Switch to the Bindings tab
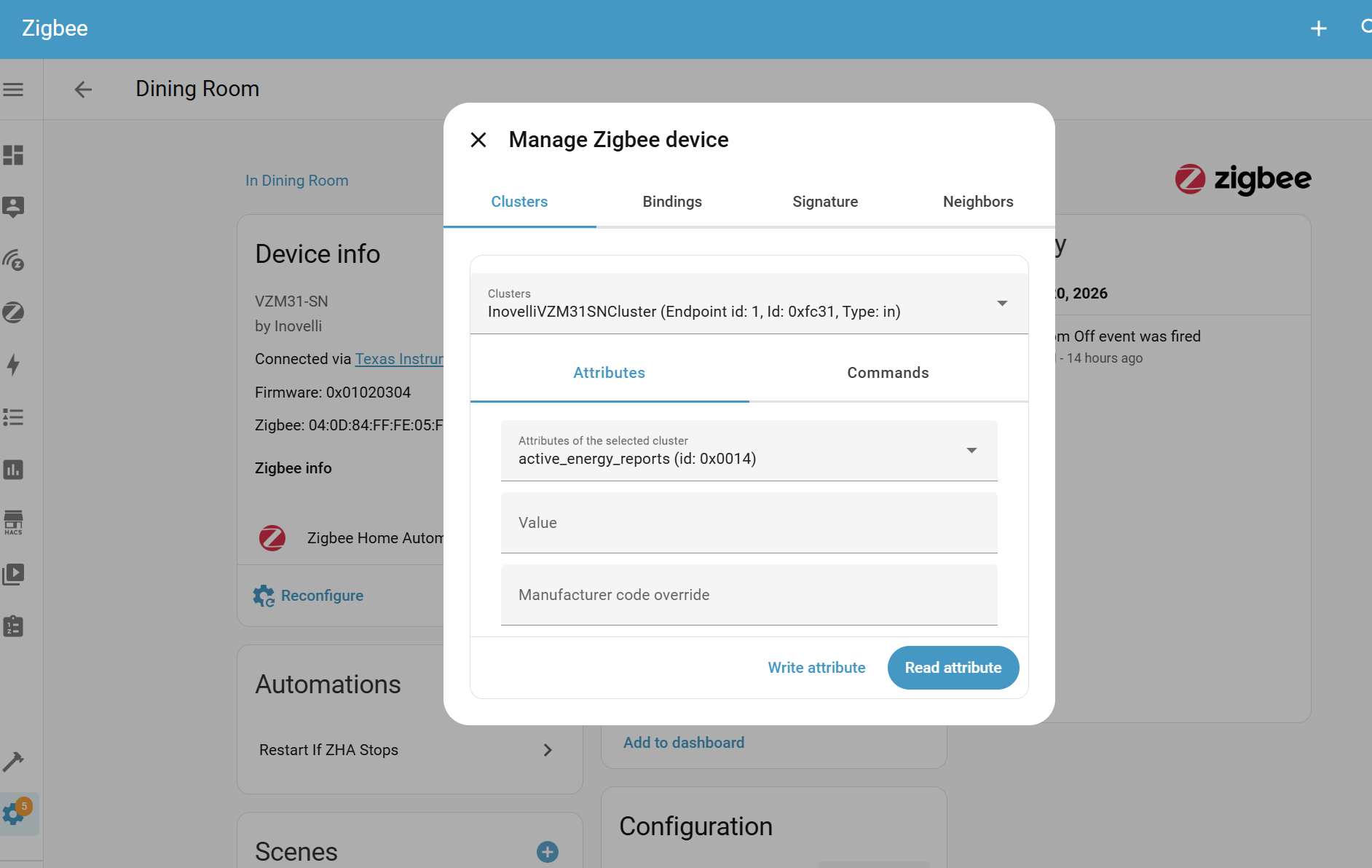 point(671,202)
